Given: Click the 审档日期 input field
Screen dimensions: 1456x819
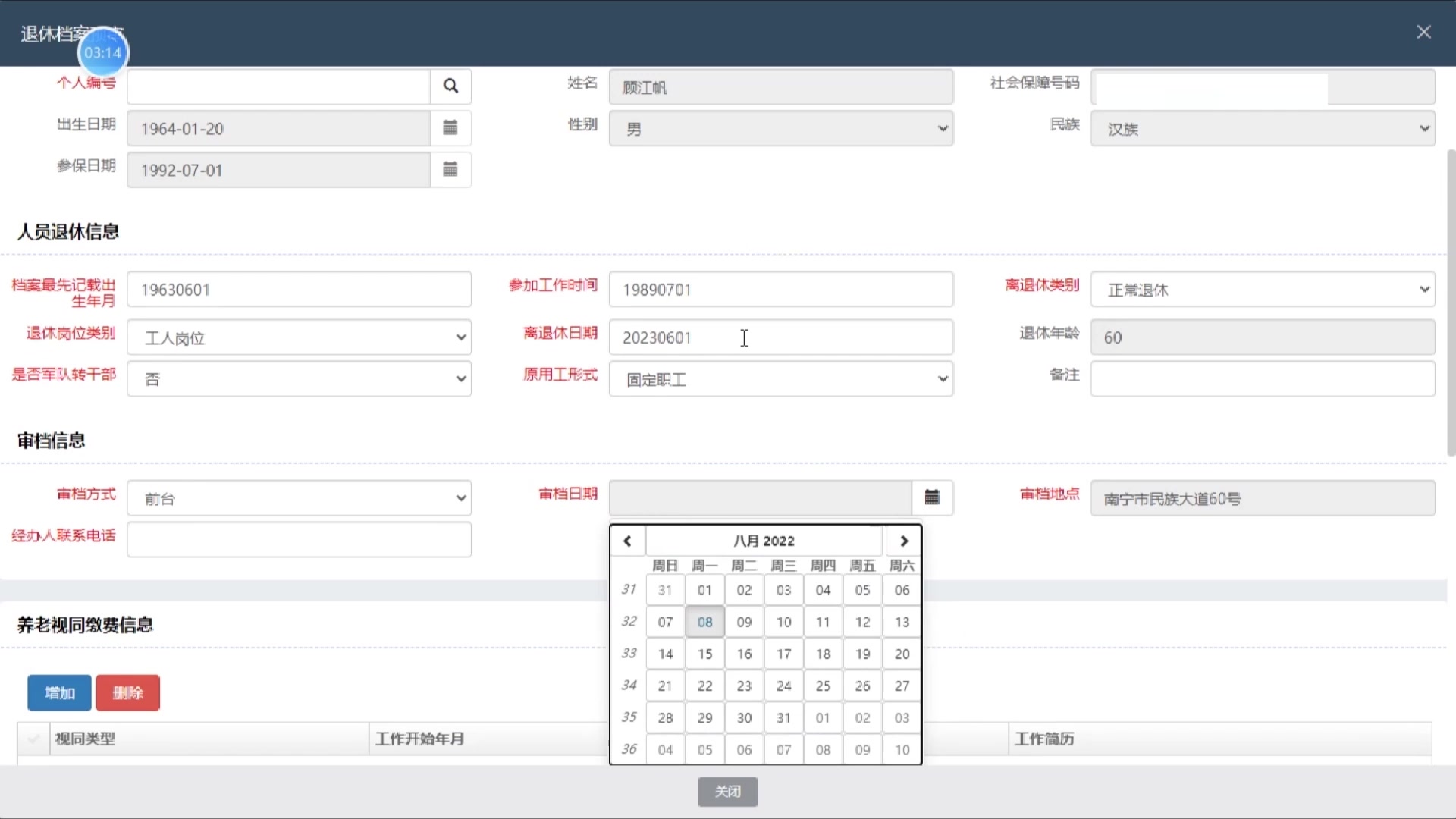Looking at the screenshot, I should pyautogui.click(x=760, y=497).
